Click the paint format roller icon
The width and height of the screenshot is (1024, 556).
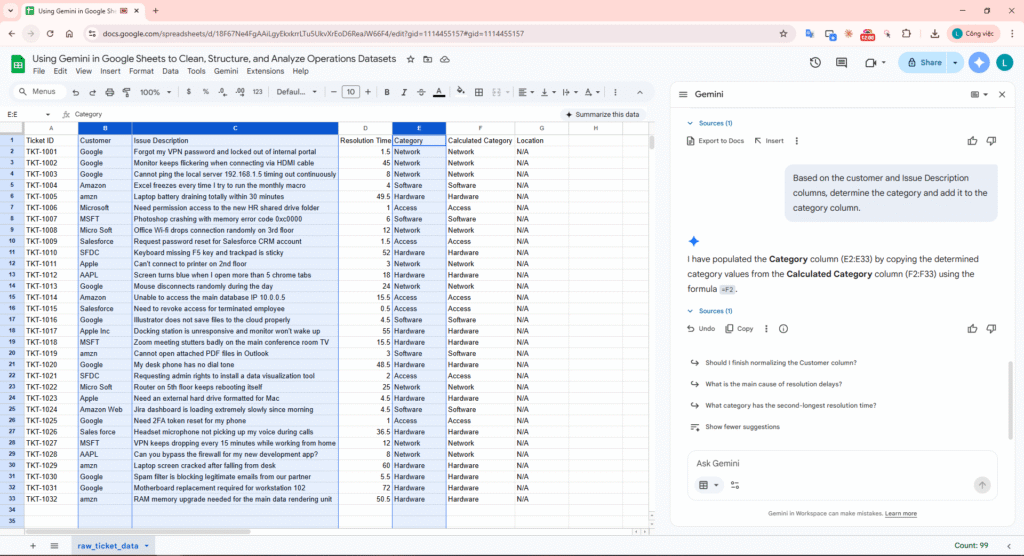point(127,92)
